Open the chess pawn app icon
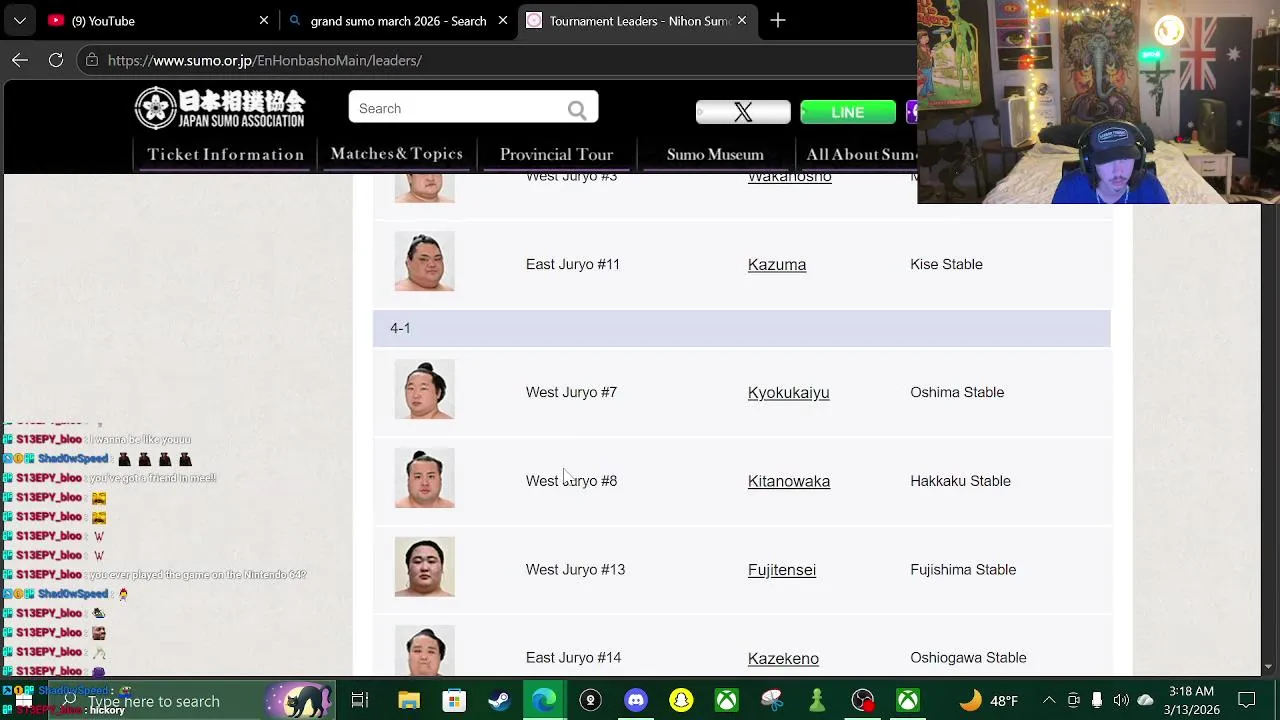The image size is (1280, 720). (x=817, y=701)
